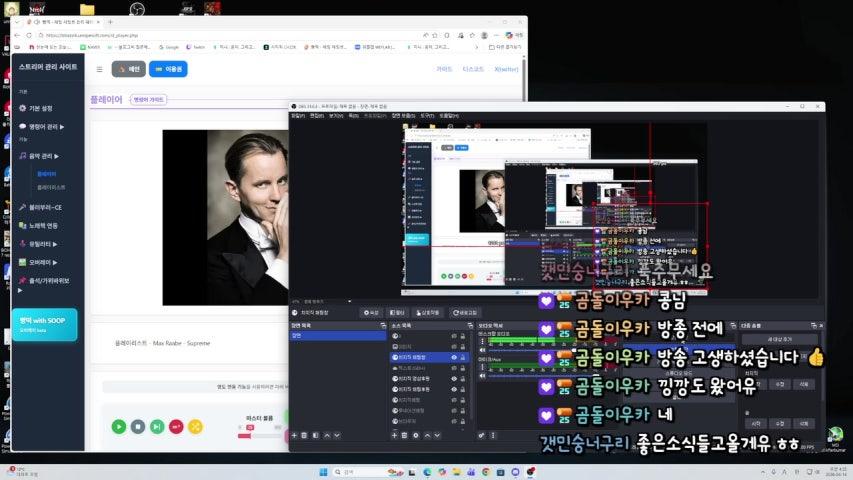
Task: Hide the 치지직 영상후원 source
Action: [454, 379]
